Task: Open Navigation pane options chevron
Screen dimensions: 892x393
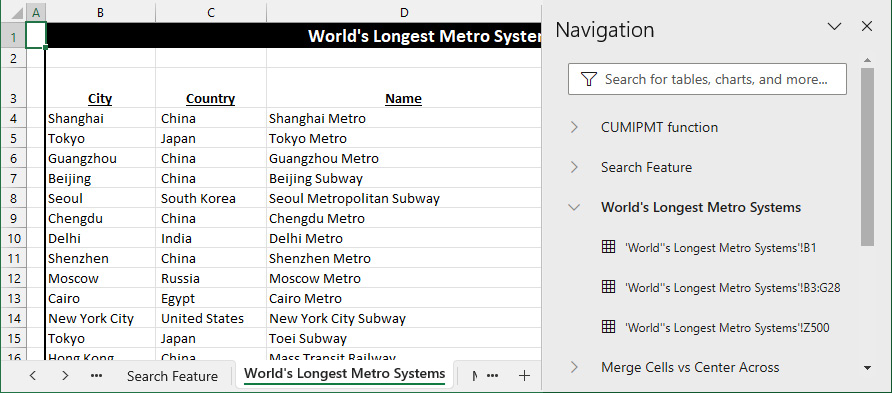Action: click(x=834, y=26)
